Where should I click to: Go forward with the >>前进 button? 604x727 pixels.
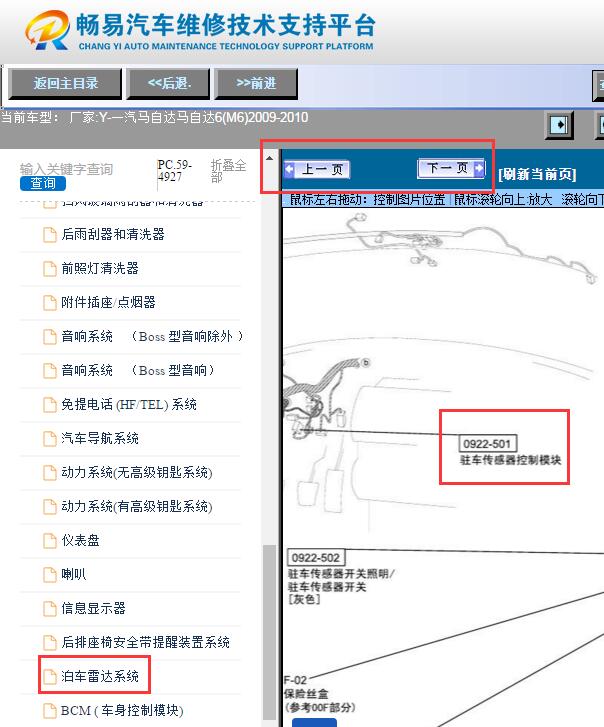pyautogui.click(x=256, y=83)
